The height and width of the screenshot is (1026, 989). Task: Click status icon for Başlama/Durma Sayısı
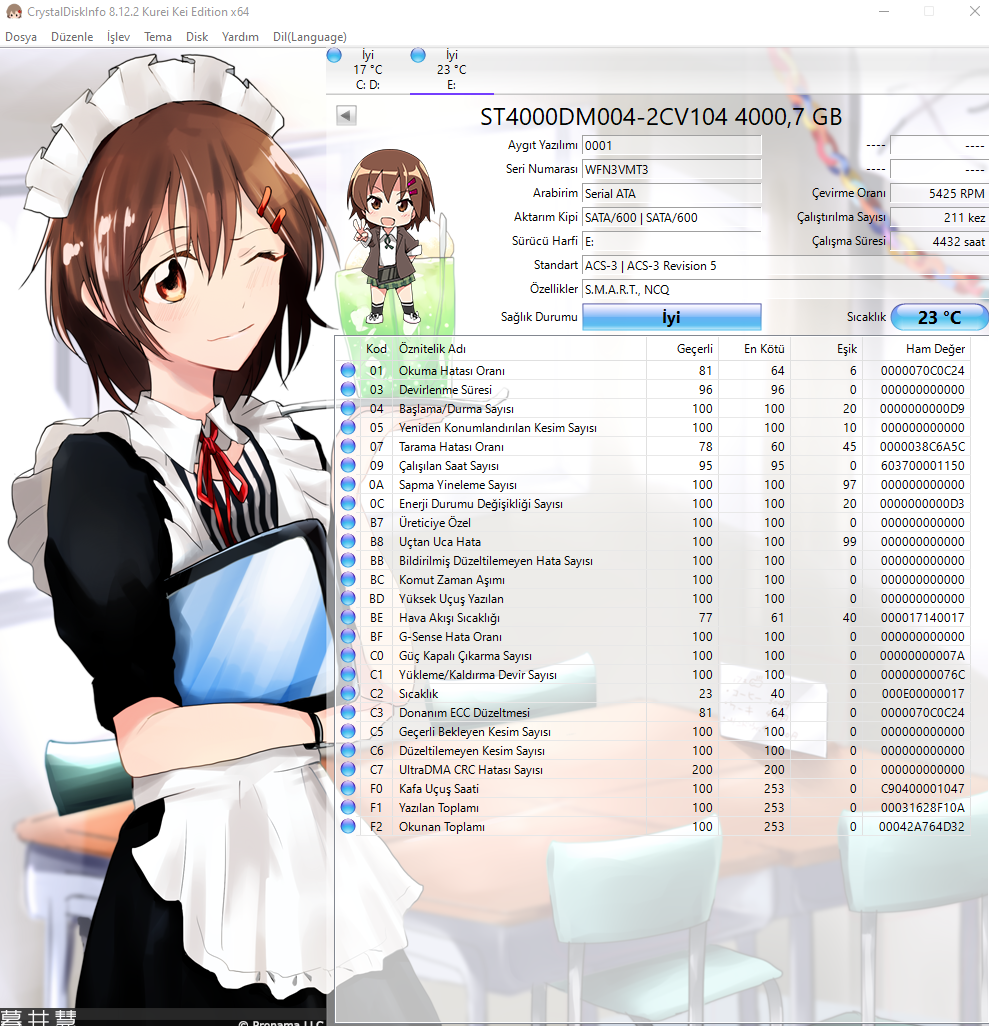pos(348,408)
